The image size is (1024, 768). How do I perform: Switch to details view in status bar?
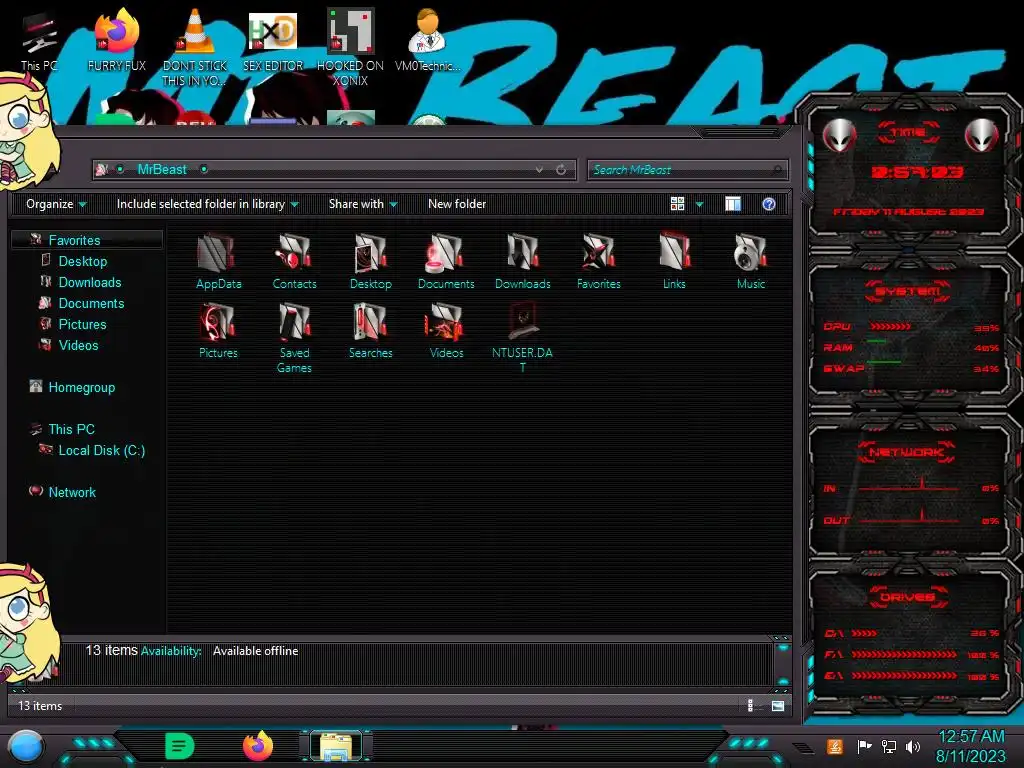750,705
